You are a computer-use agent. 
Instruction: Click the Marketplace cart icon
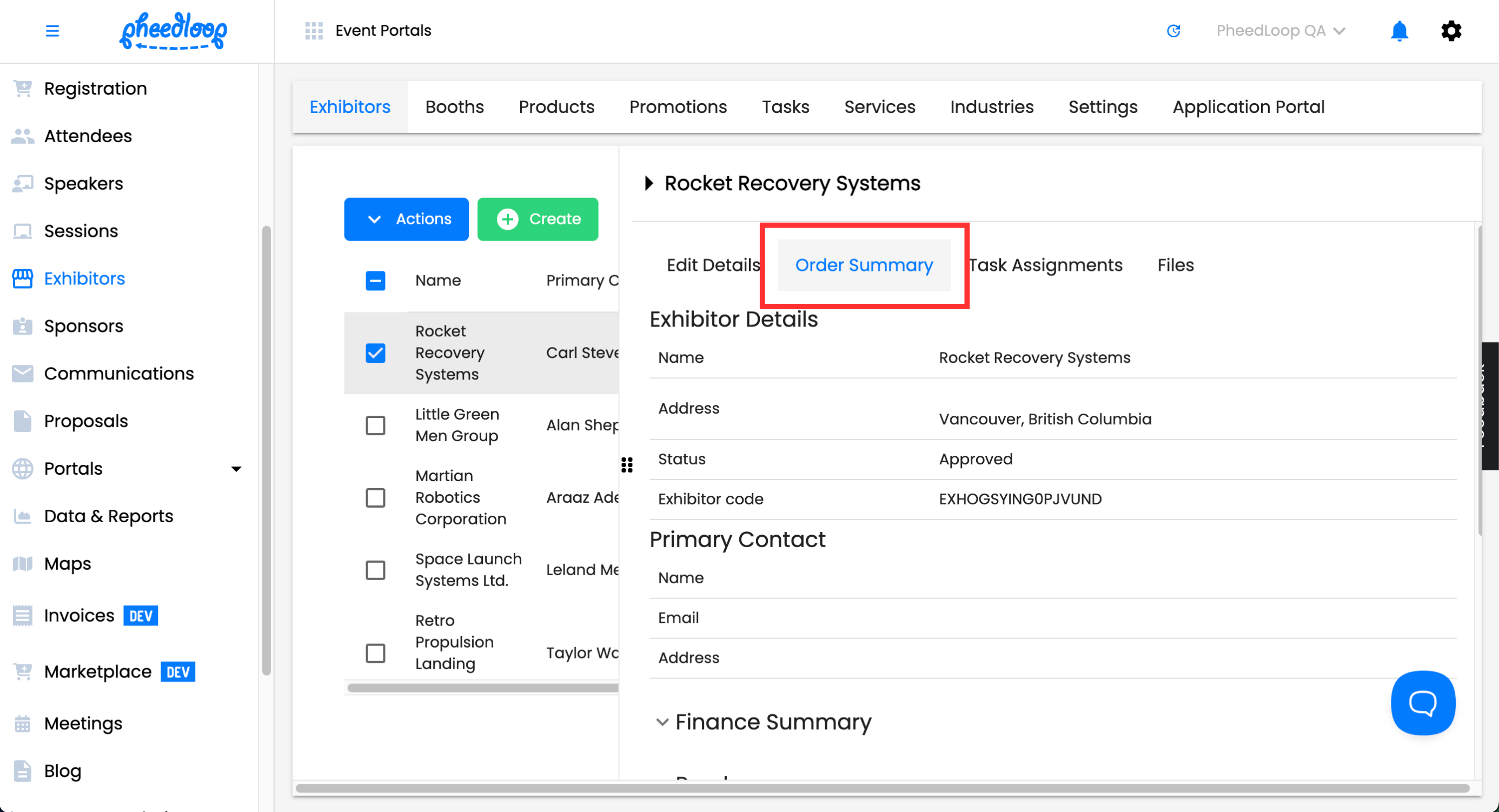click(22, 672)
